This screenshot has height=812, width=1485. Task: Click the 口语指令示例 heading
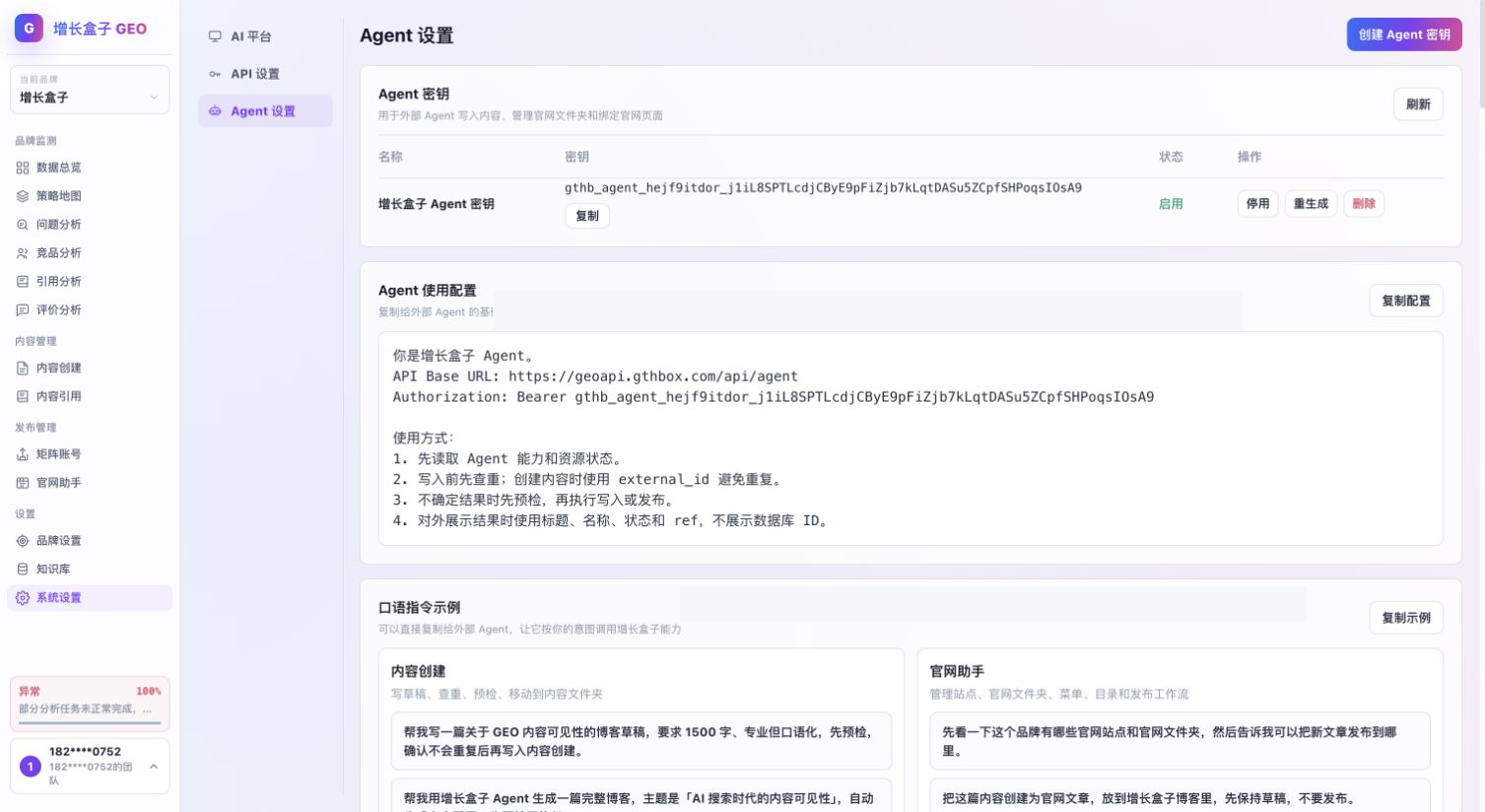420,608
